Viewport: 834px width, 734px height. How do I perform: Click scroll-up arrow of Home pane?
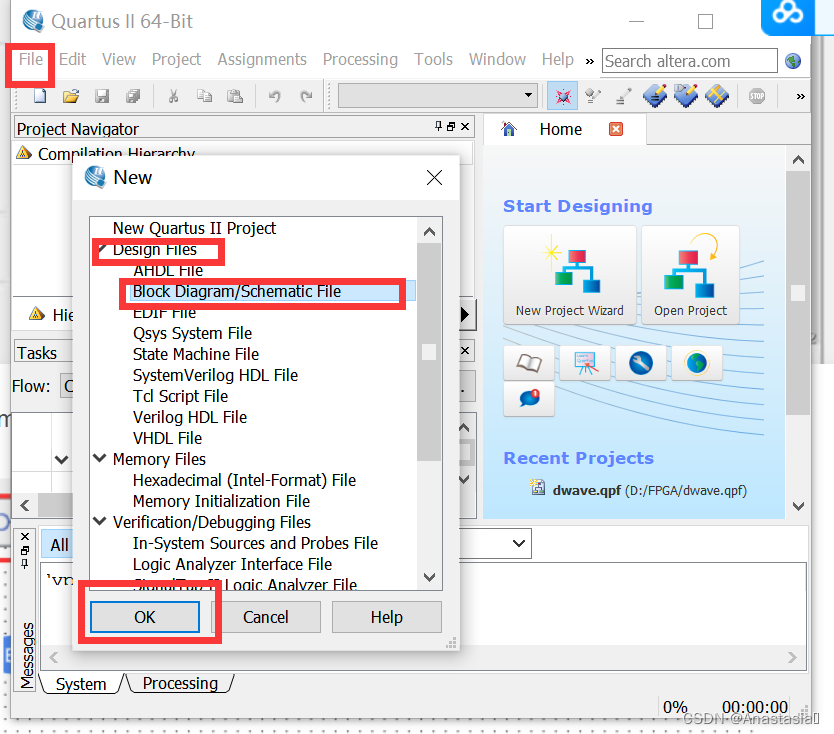point(798,160)
